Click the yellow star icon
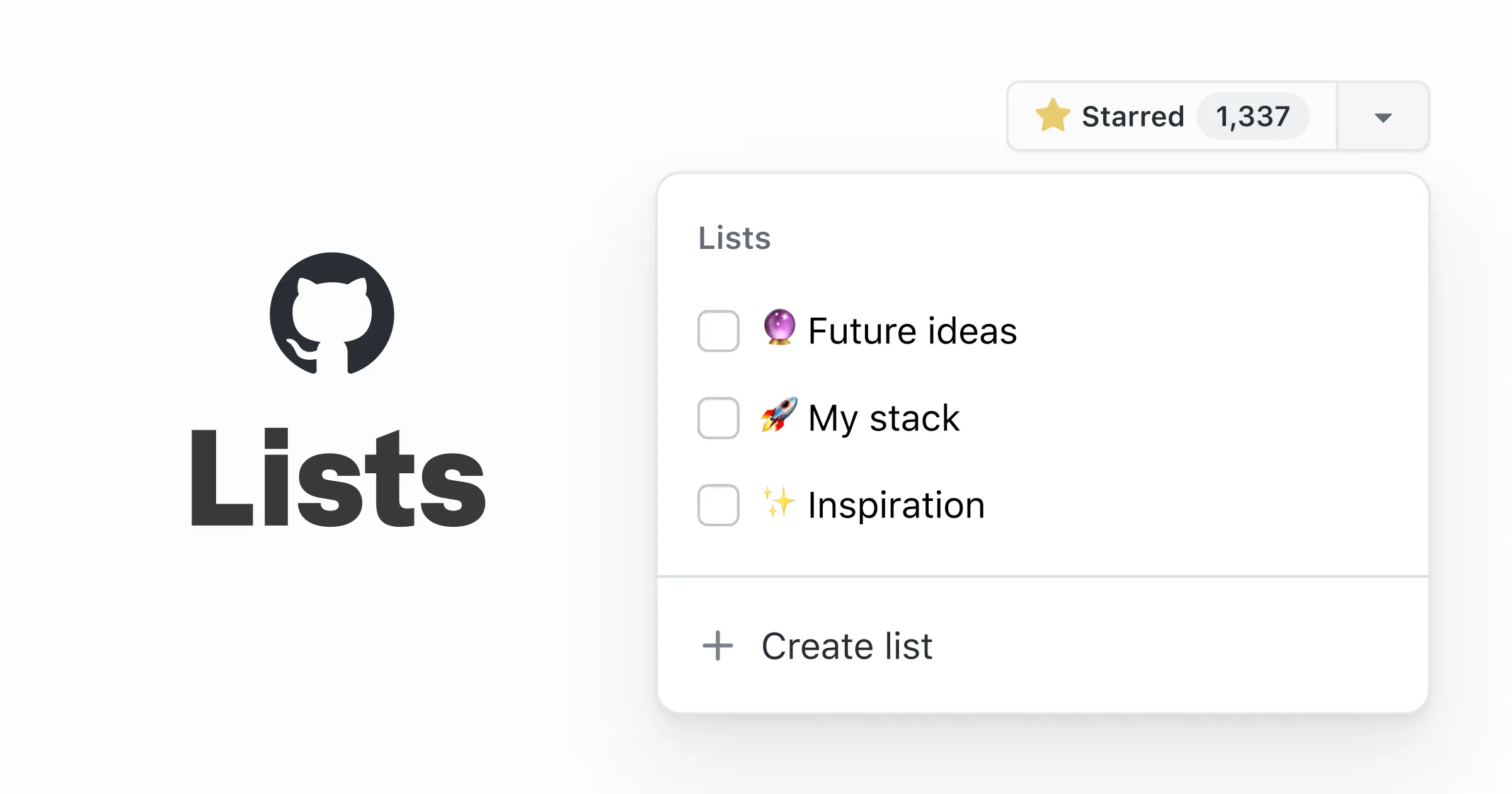The image size is (1512, 794). [1053, 116]
